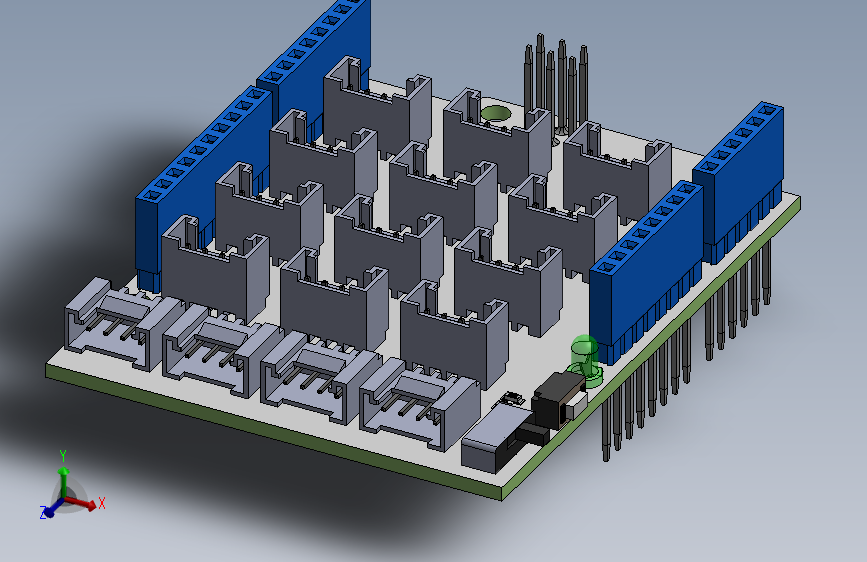The width and height of the screenshot is (867, 562).
Task: Select the translucent green LED on the board
Action: tap(585, 361)
